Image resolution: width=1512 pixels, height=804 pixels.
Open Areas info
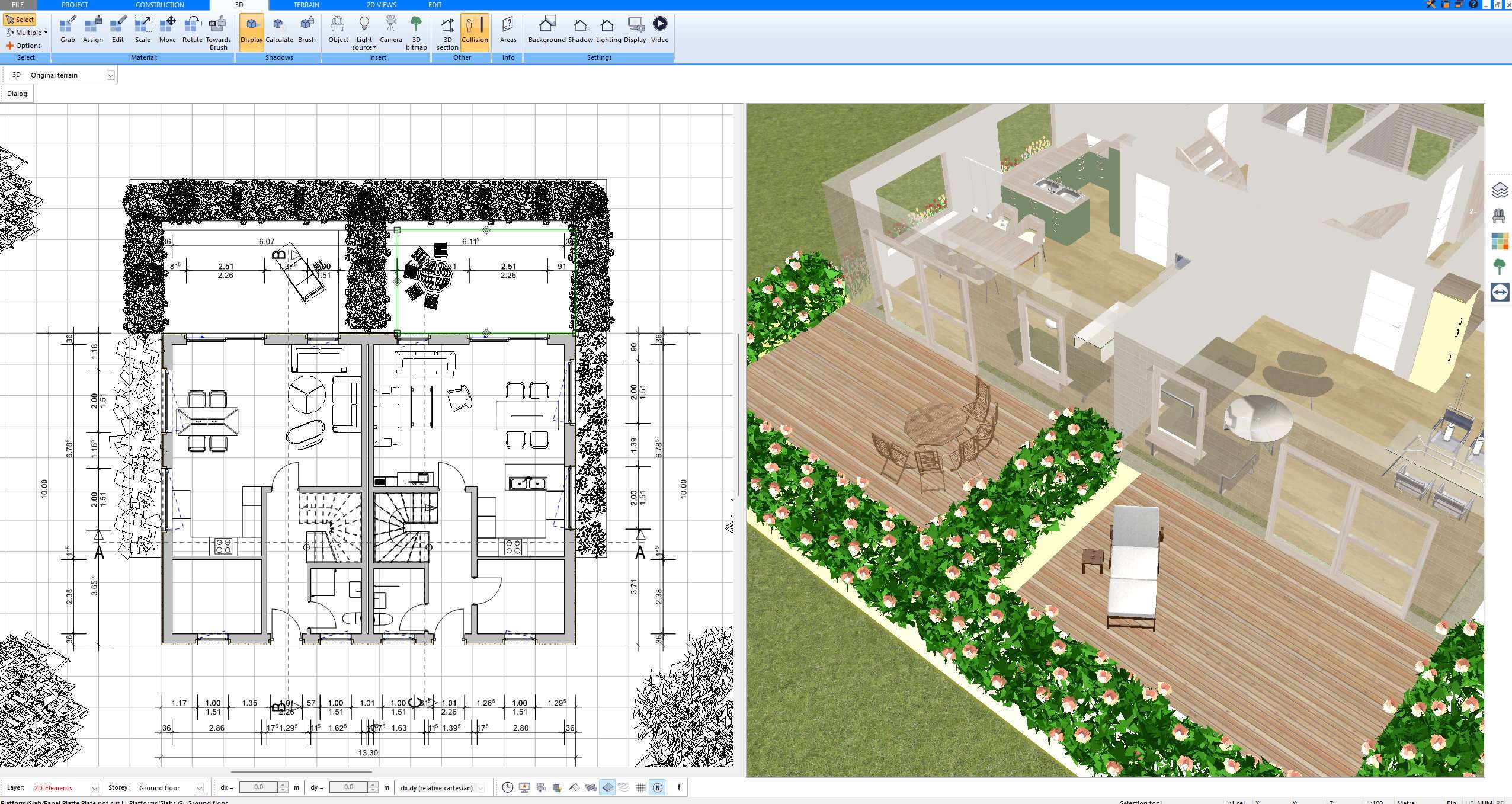[508, 30]
